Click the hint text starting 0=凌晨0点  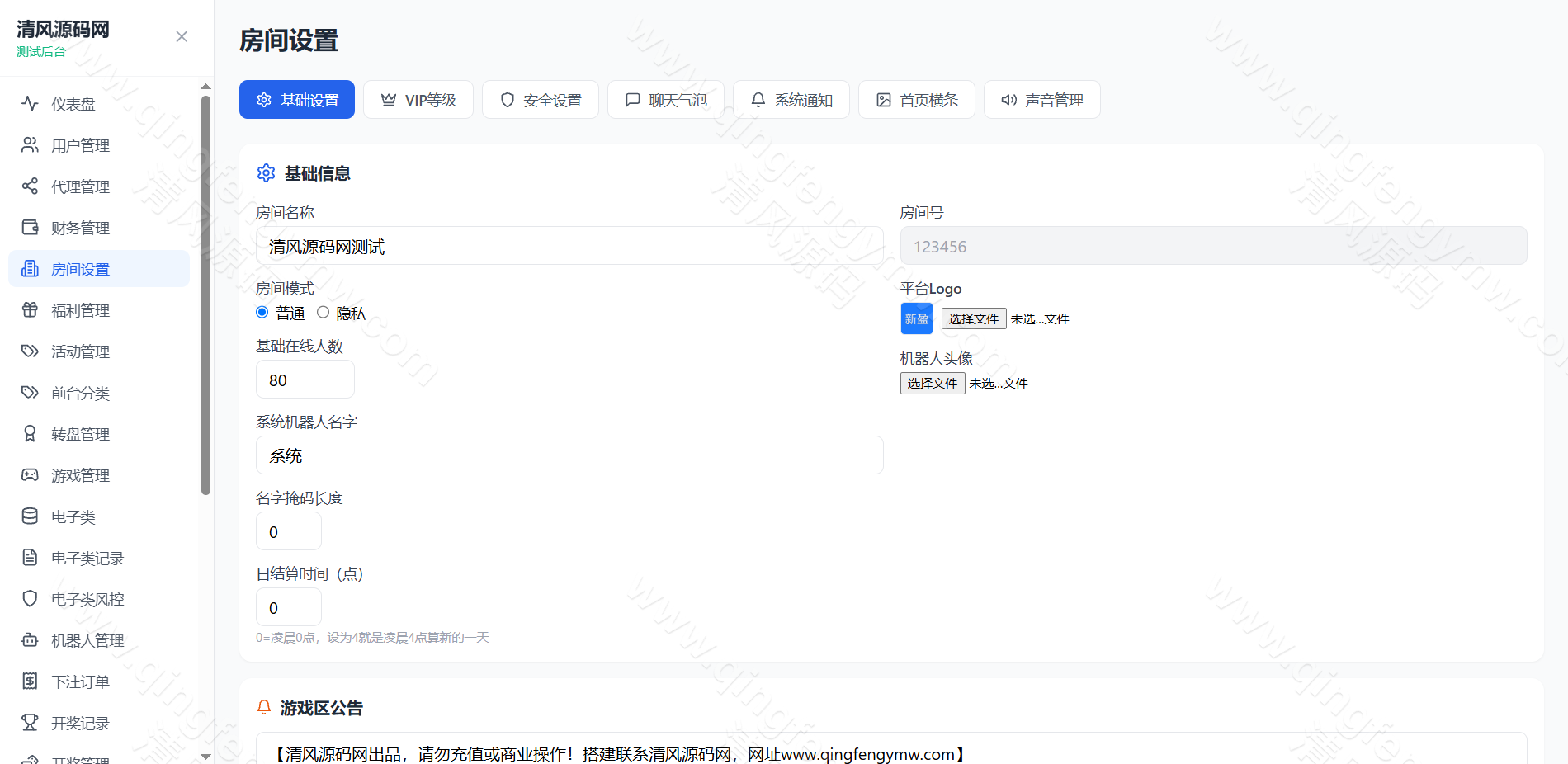click(x=372, y=638)
